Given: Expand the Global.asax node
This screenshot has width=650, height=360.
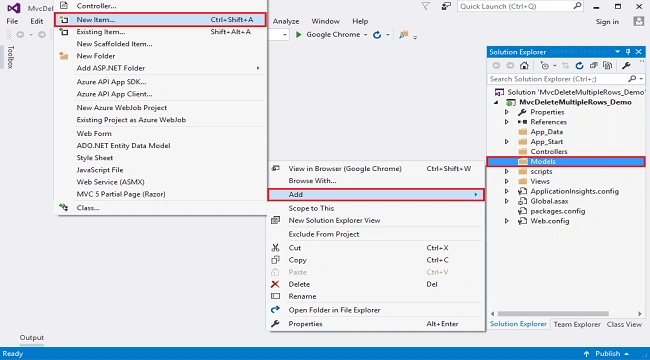Looking at the screenshot, I should pyautogui.click(x=507, y=201).
